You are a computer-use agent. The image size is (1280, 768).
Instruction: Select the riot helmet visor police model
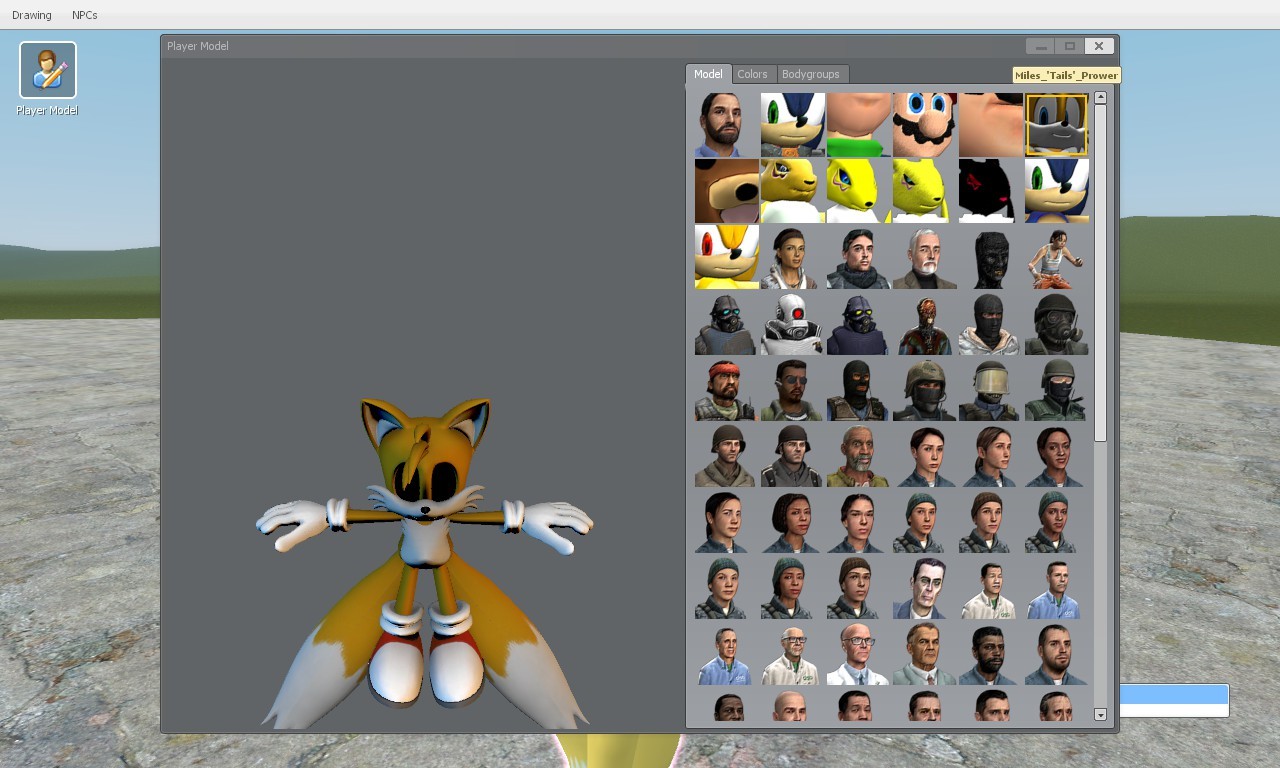pos(990,389)
